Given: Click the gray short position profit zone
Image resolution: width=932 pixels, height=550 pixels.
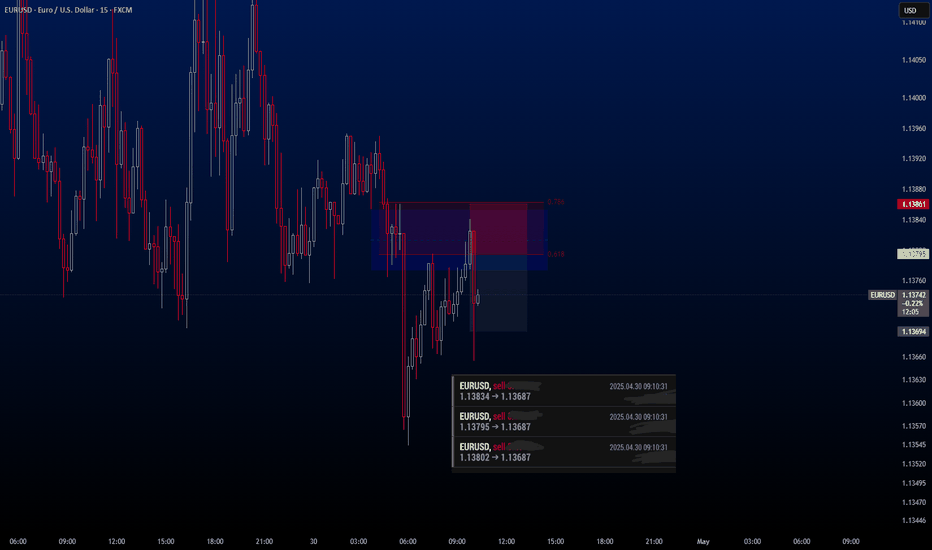Looking at the screenshot, I should click(x=498, y=293).
